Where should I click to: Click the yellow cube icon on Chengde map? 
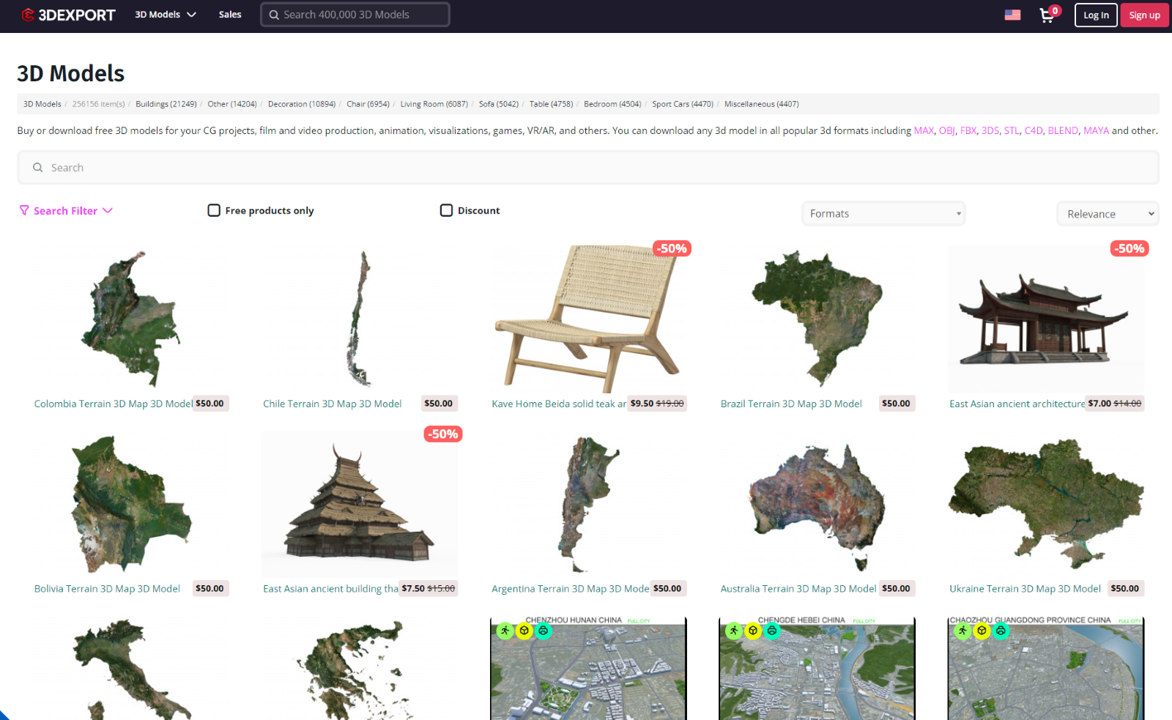pos(753,630)
